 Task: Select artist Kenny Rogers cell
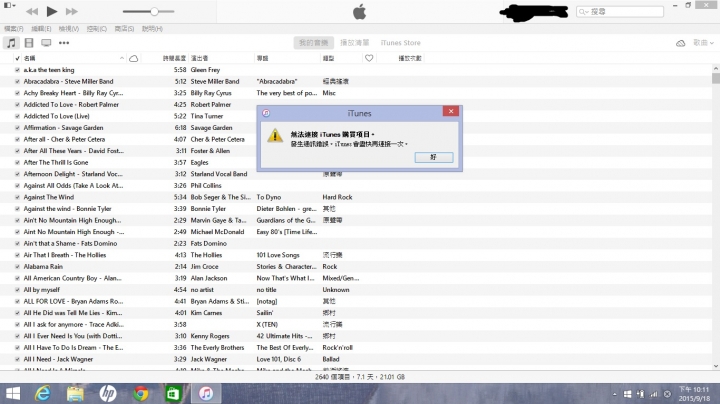[210, 336]
